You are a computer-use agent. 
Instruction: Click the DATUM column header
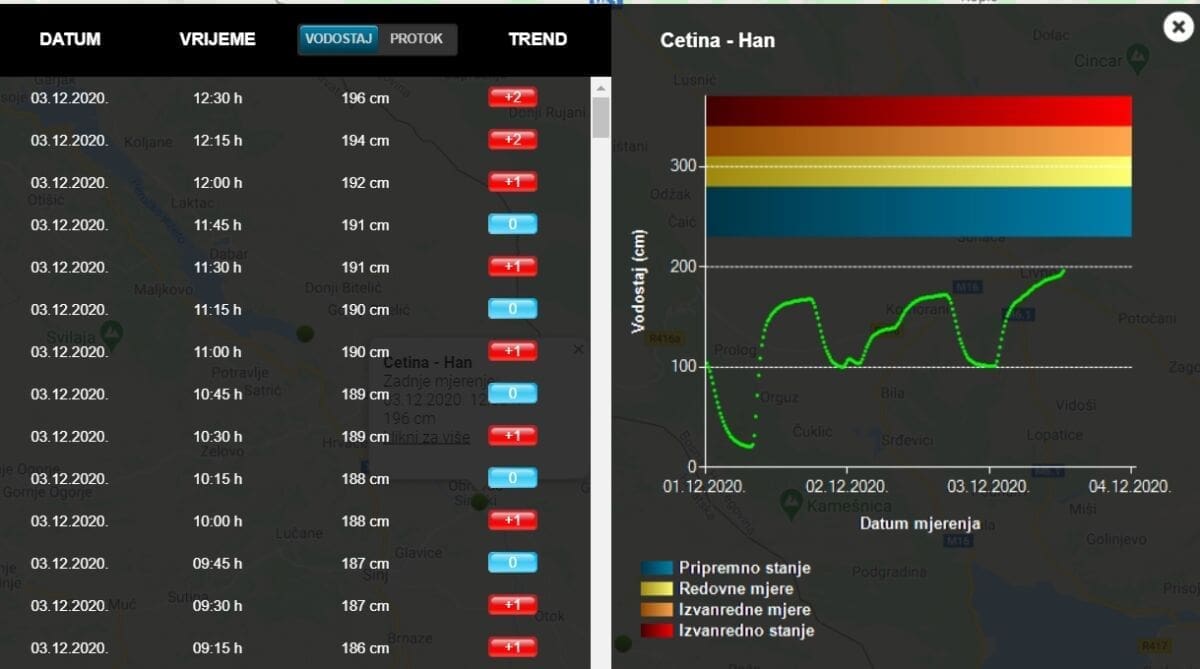[x=70, y=39]
